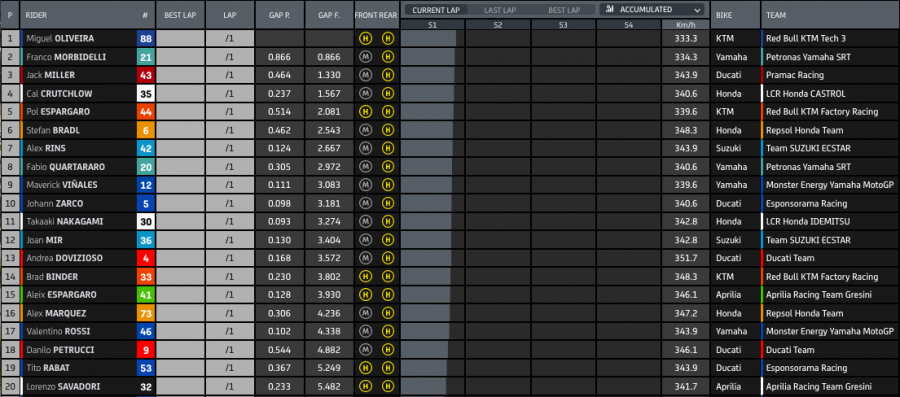Click the Km/h column header
Viewport: 900px width, 397px height.
coord(686,25)
